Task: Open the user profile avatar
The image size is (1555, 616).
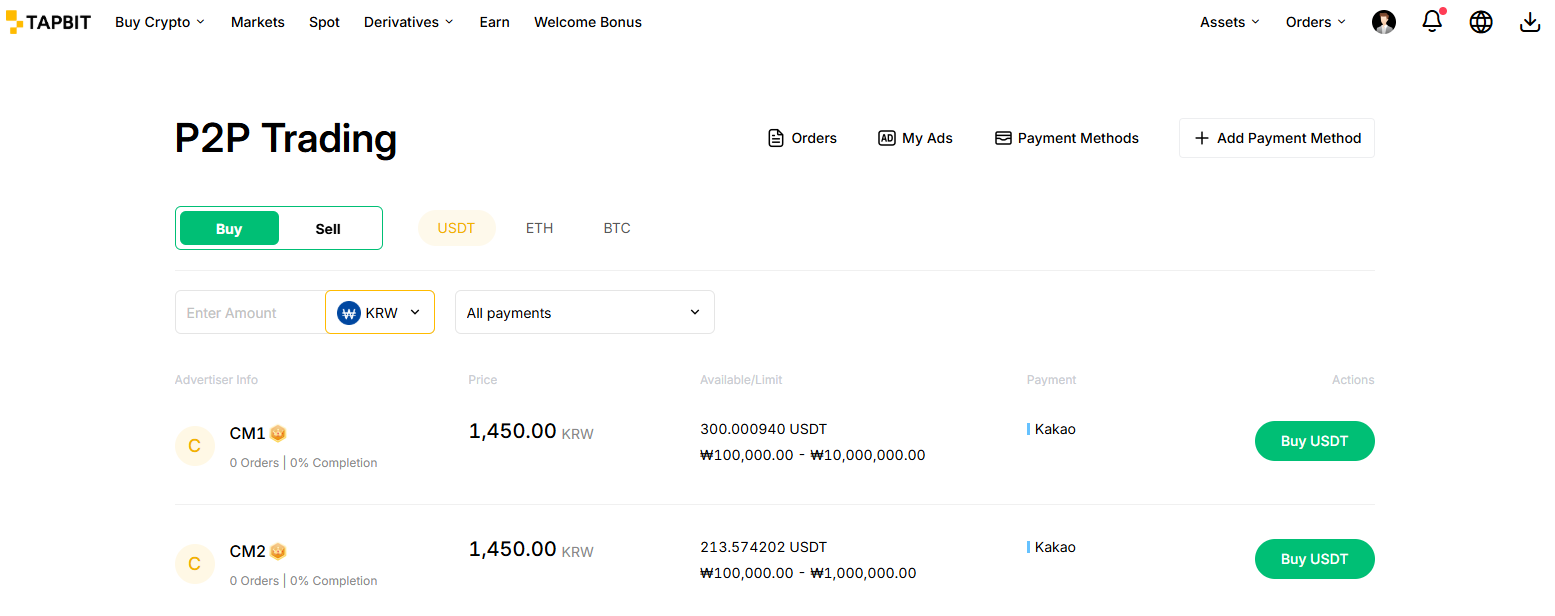Action: click(x=1383, y=22)
